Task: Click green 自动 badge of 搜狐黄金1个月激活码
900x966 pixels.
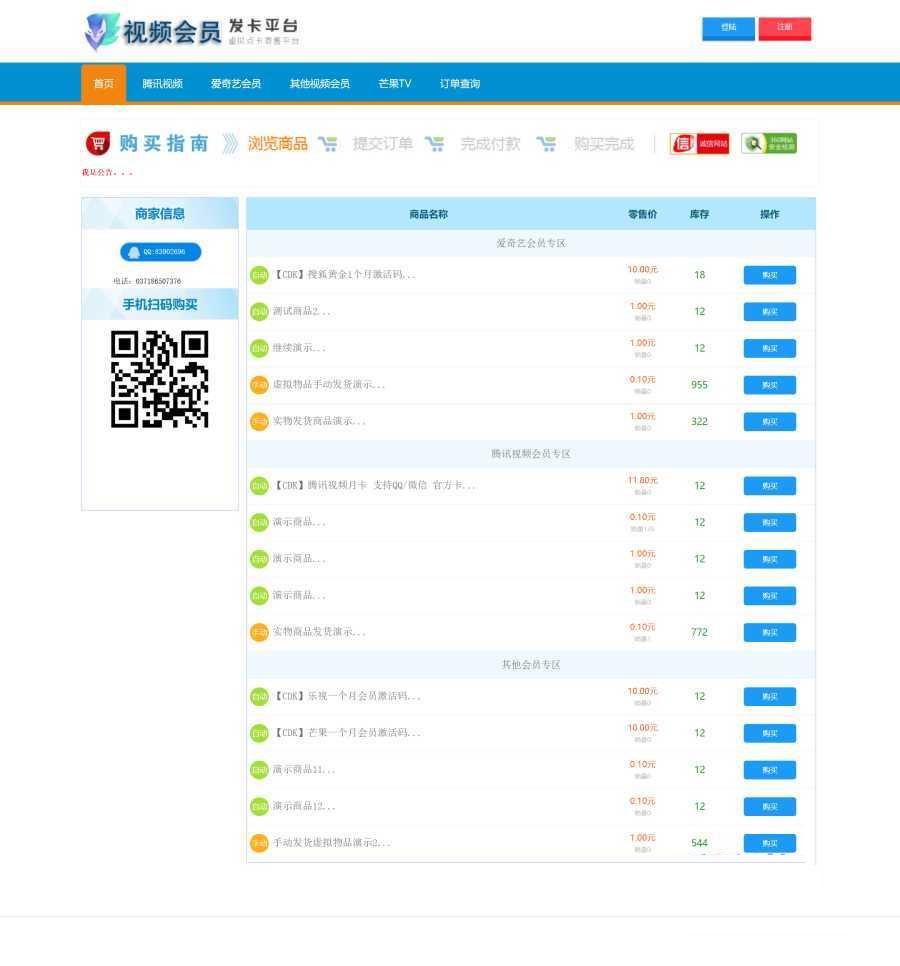Action: pyautogui.click(x=259, y=275)
